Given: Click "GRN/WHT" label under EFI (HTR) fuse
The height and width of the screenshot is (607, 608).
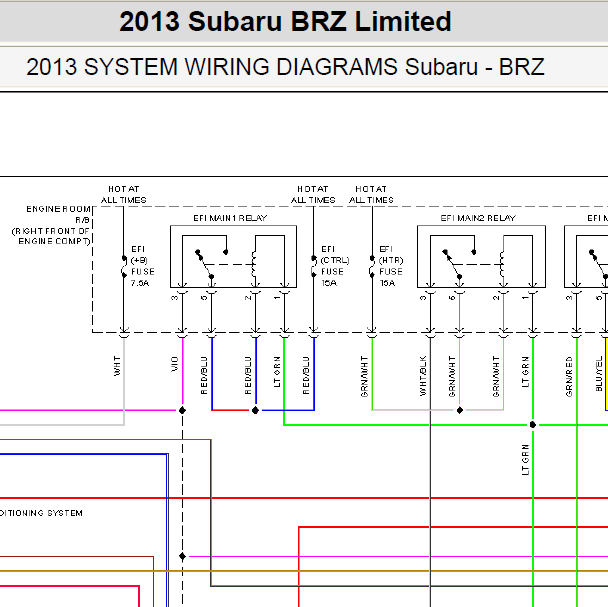Looking at the screenshot, I should click(364, 376).
